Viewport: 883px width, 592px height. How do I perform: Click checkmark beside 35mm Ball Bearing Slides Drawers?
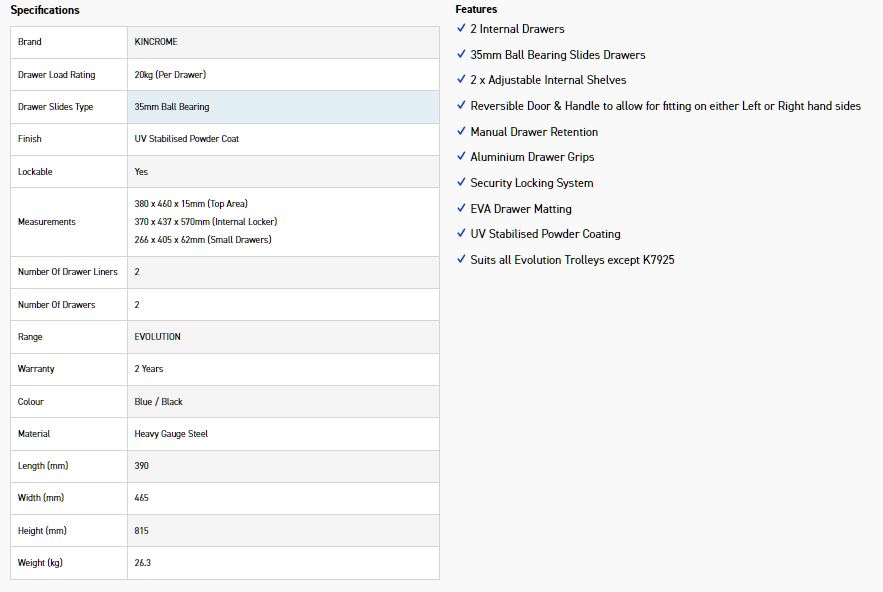pos(461,54)
